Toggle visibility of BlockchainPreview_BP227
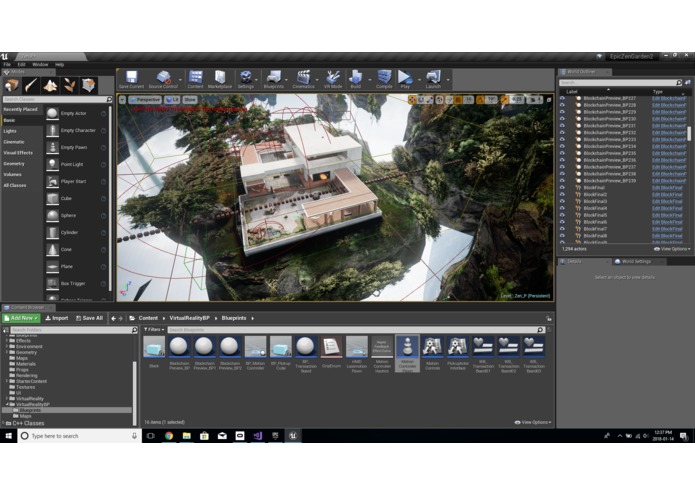Screen dimensions: 695x494 pyautogui.click(x=562, y=98)
